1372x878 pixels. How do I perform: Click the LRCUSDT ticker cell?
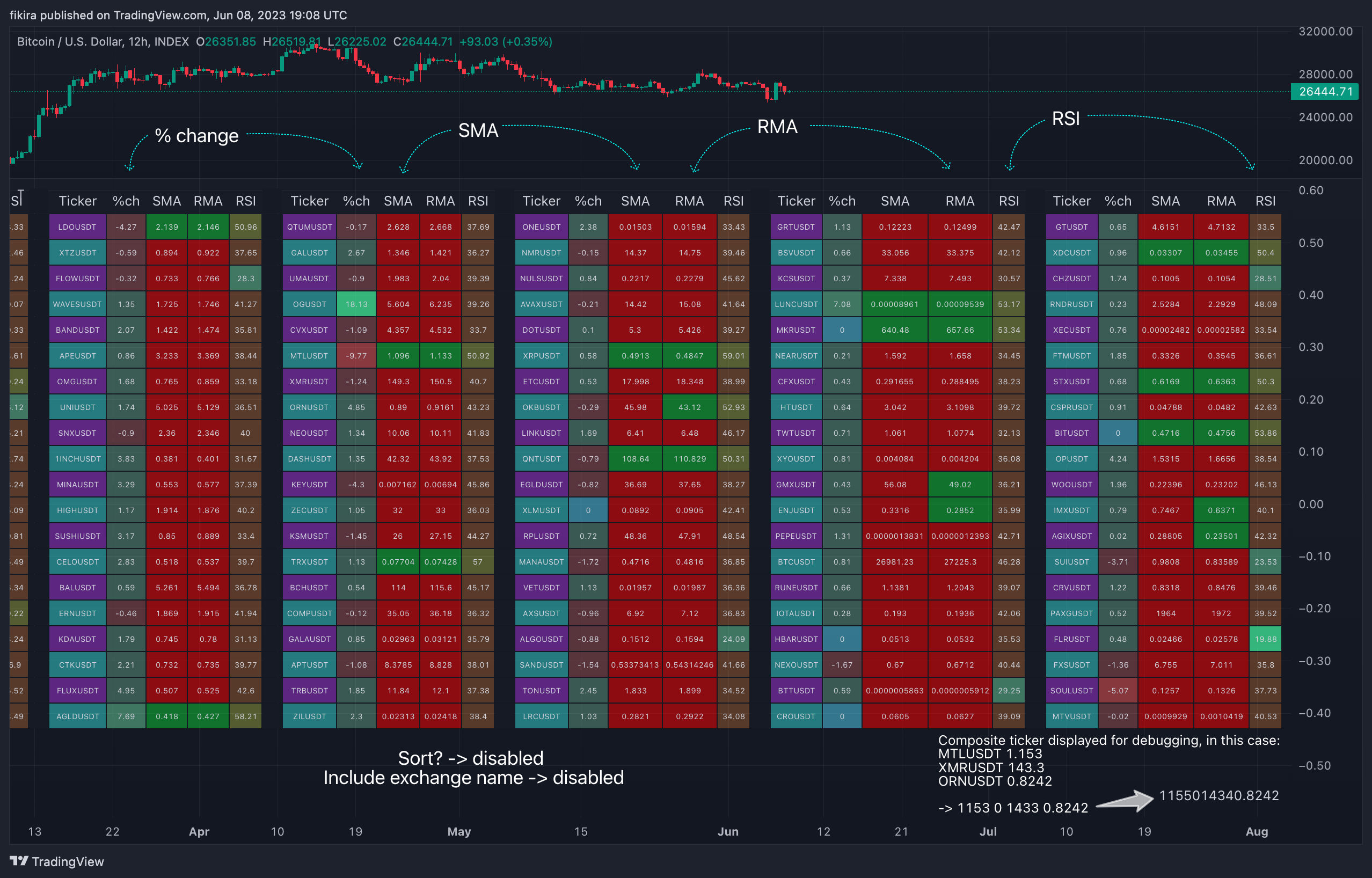(542, 716)
